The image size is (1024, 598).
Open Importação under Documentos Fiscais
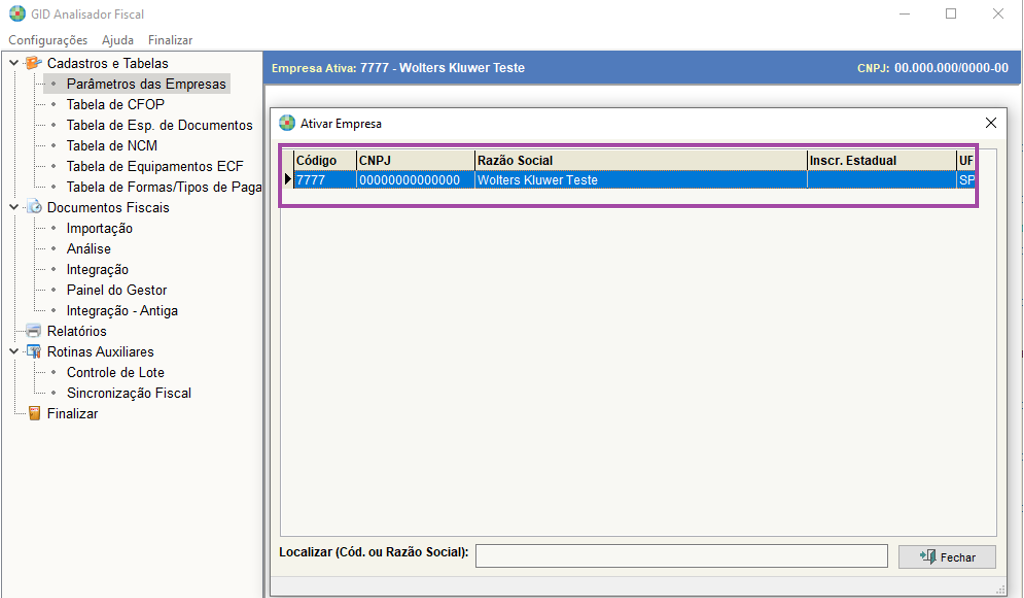coord(99,228)
